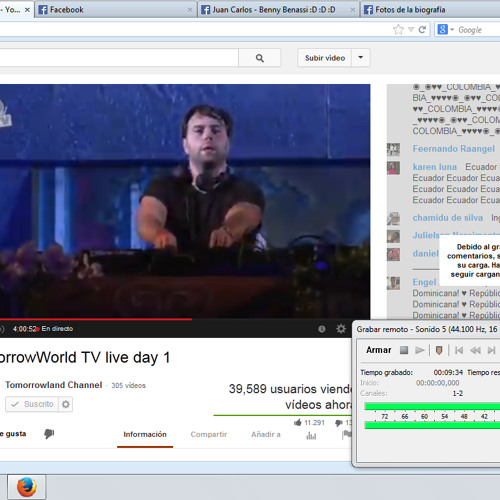Click the Firefox icon in the taskbar
This screenshot has width=500, height=500.
tap(27, 487)
